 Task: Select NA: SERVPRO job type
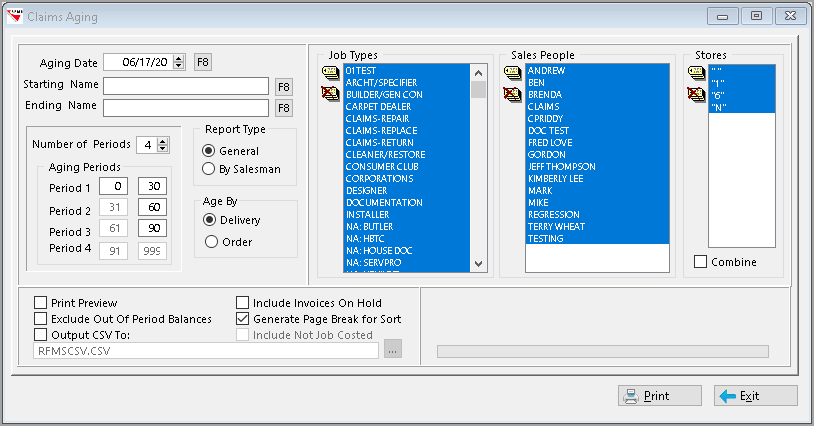coord(407,263)
